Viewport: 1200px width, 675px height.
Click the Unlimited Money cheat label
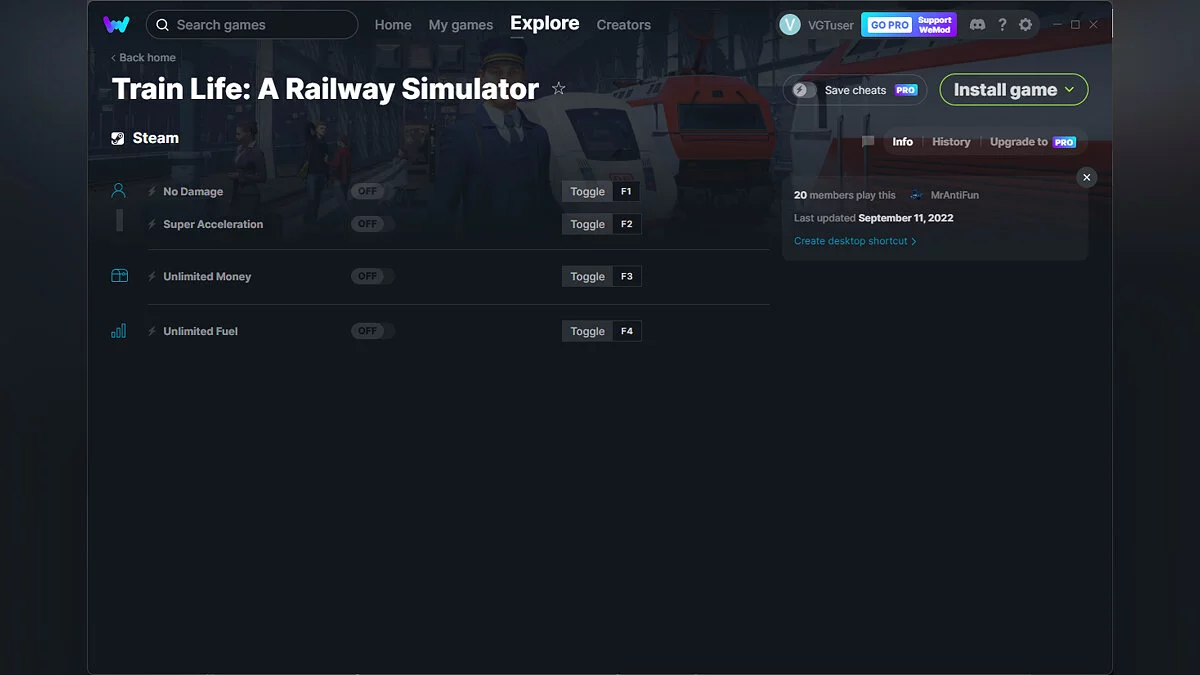(x=207, y=276)
